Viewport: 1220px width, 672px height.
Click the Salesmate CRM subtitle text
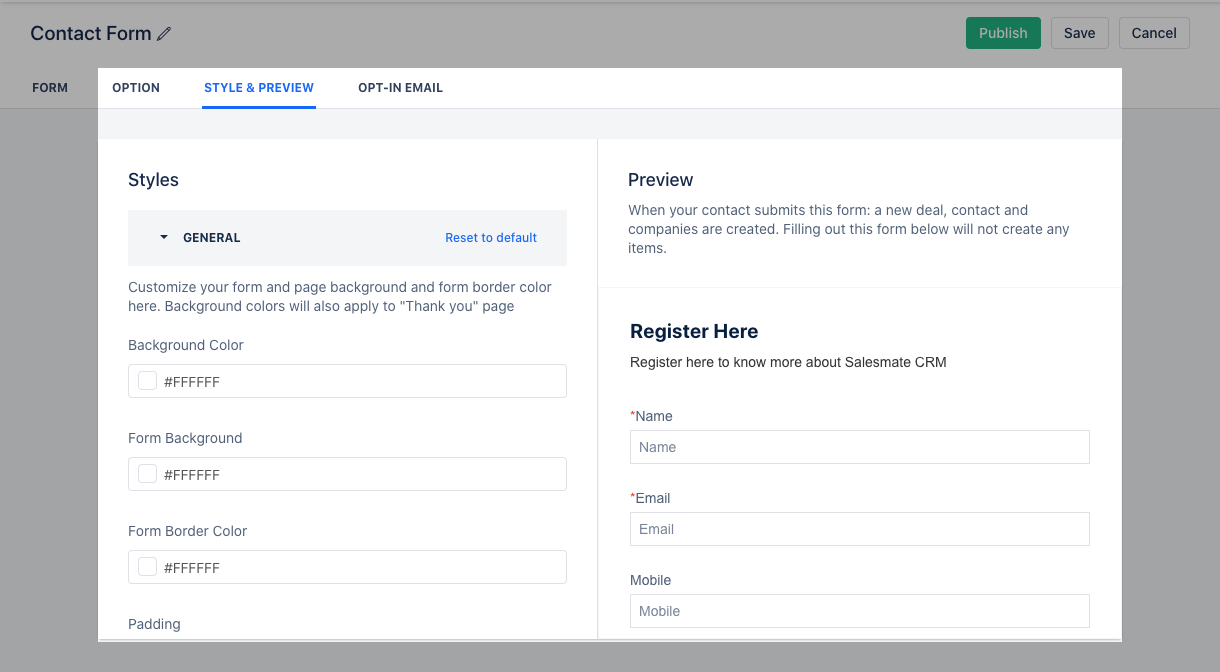pos(788,362)
